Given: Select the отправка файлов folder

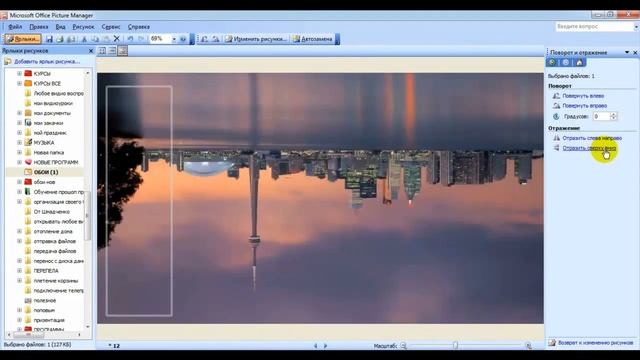Looking at the screenshot, I should point(55,241).
